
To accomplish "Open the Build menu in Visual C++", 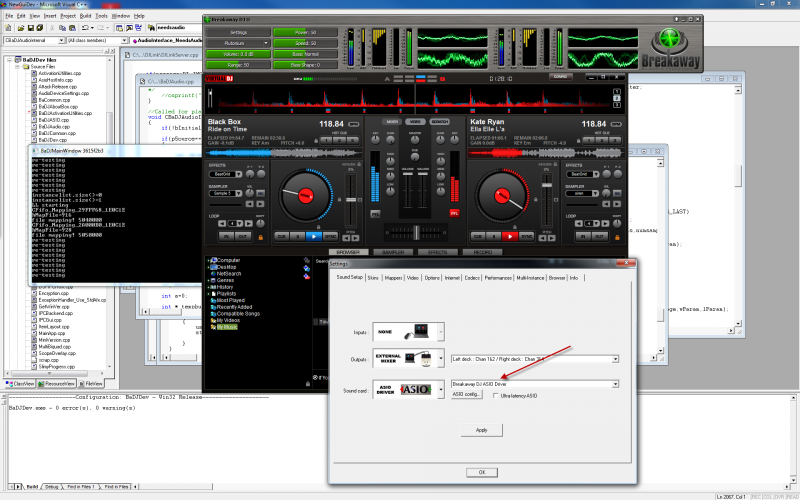I will [85, 16].
